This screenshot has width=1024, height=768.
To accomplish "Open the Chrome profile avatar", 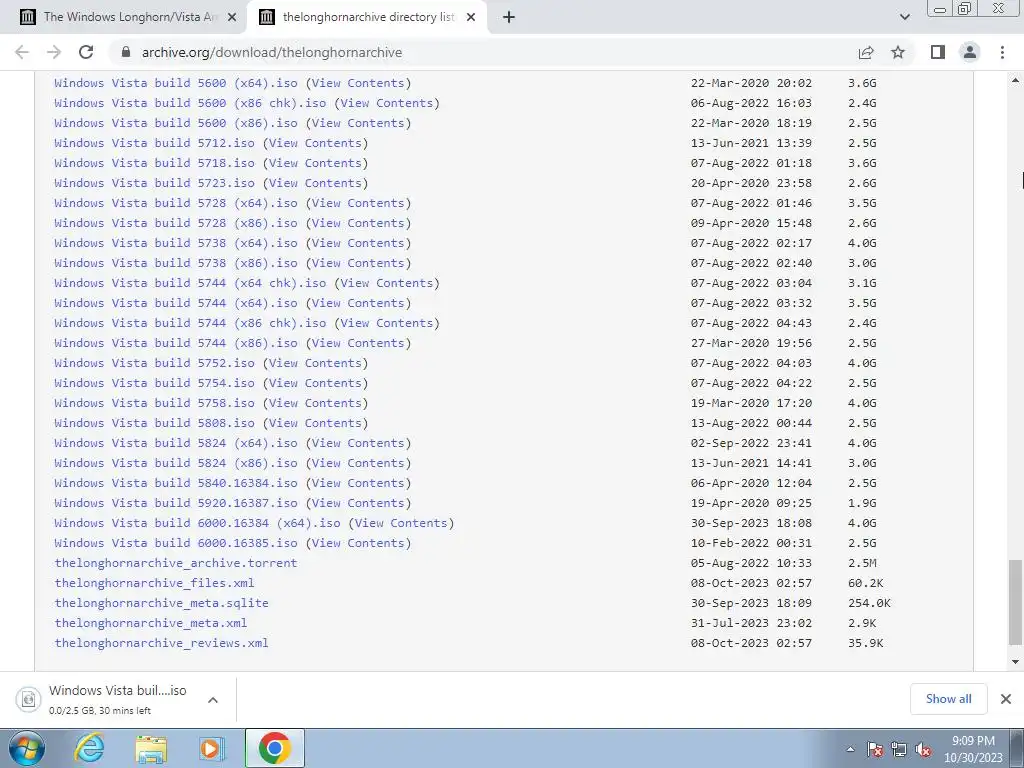I will click(970, 52).
